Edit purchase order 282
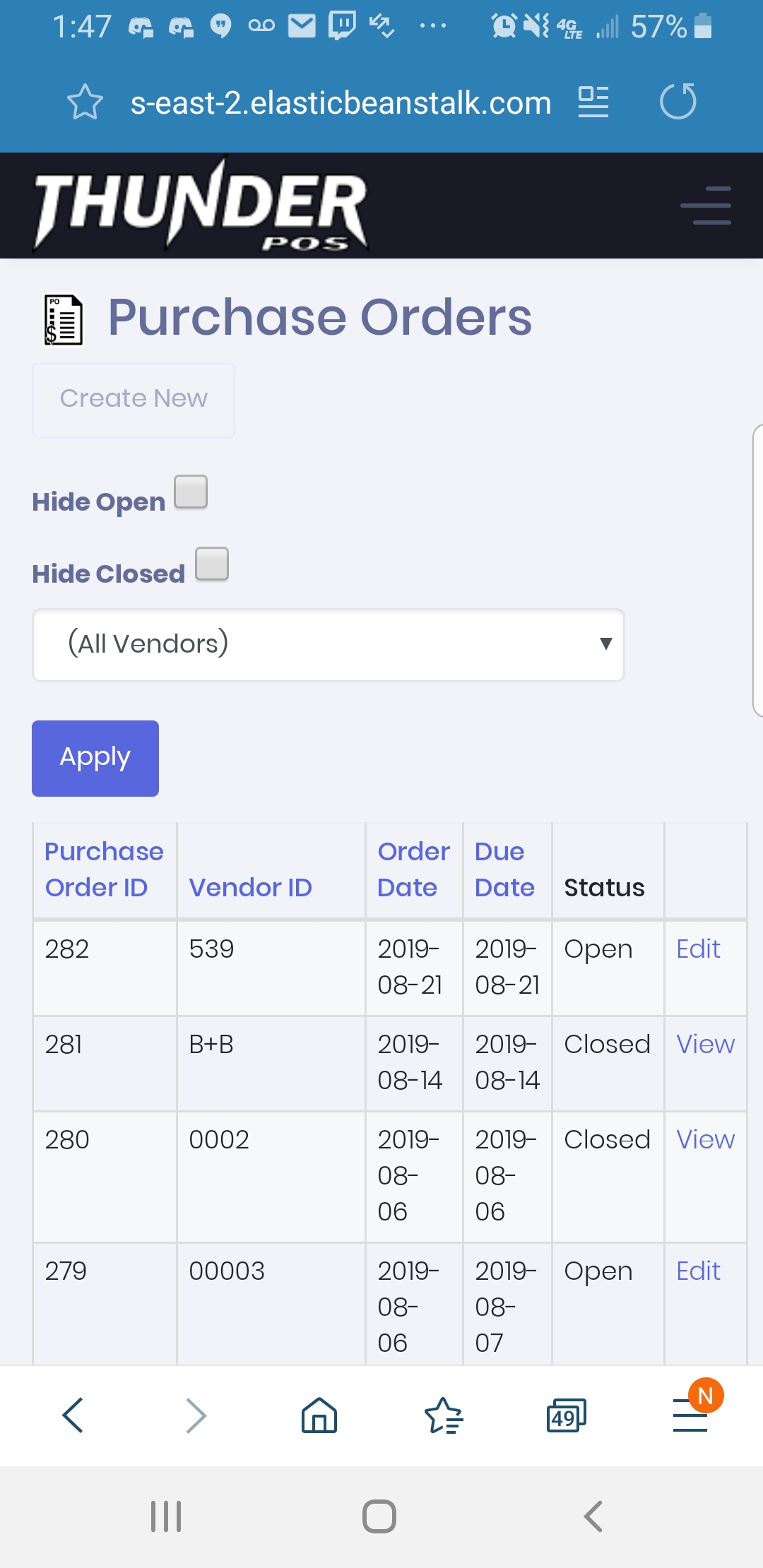The image size is (763, 1568). pyautogui.click(x=698, y=949)
